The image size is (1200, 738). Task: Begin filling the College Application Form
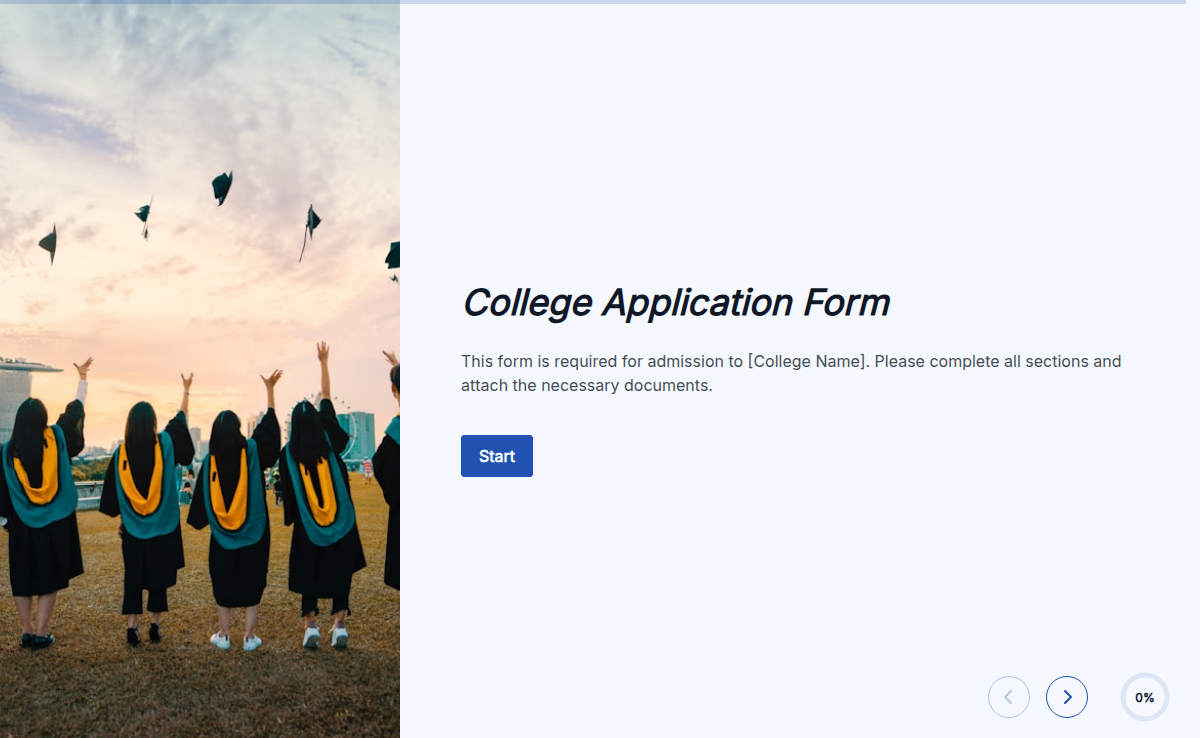[x=497, y=455]
